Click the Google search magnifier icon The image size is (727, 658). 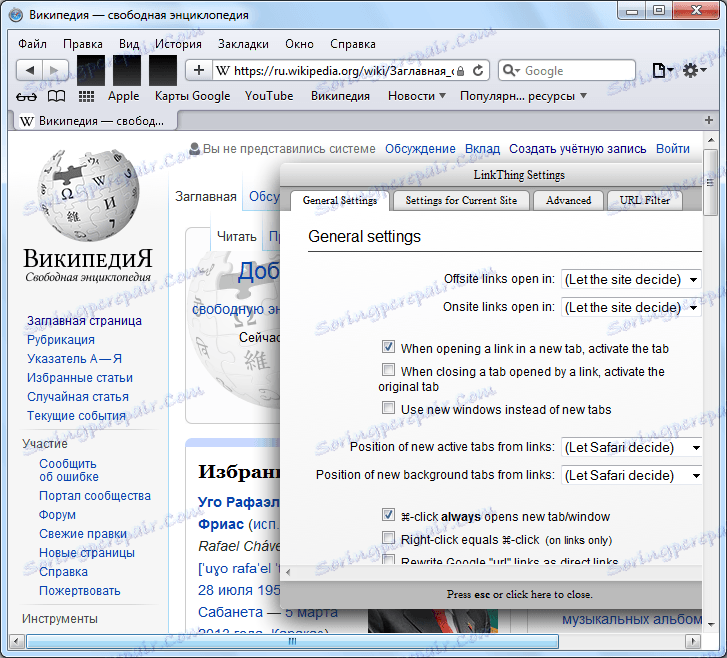click(511, 70)
